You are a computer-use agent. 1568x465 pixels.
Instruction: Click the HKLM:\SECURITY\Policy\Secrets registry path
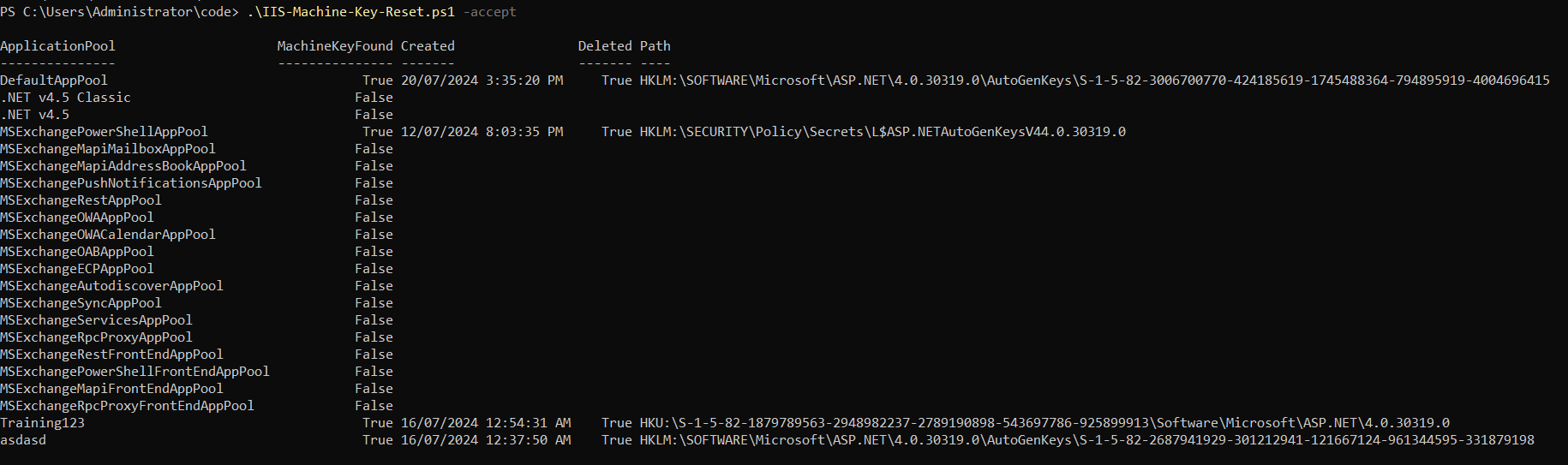pyautogui.click(x=883, y=132)
